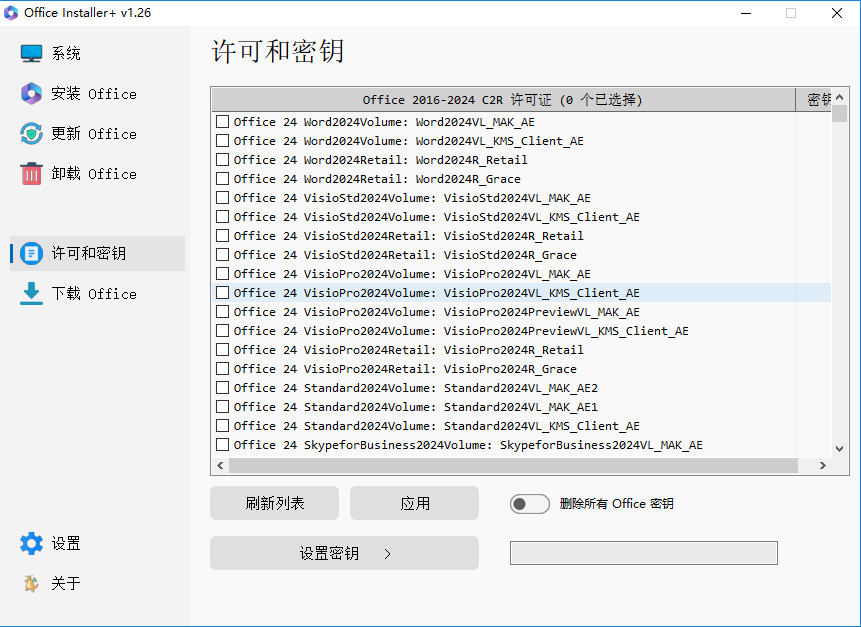861x627 pixels.
Task: Open the 更新 Office panel icon
Action: tap(28, 133)
